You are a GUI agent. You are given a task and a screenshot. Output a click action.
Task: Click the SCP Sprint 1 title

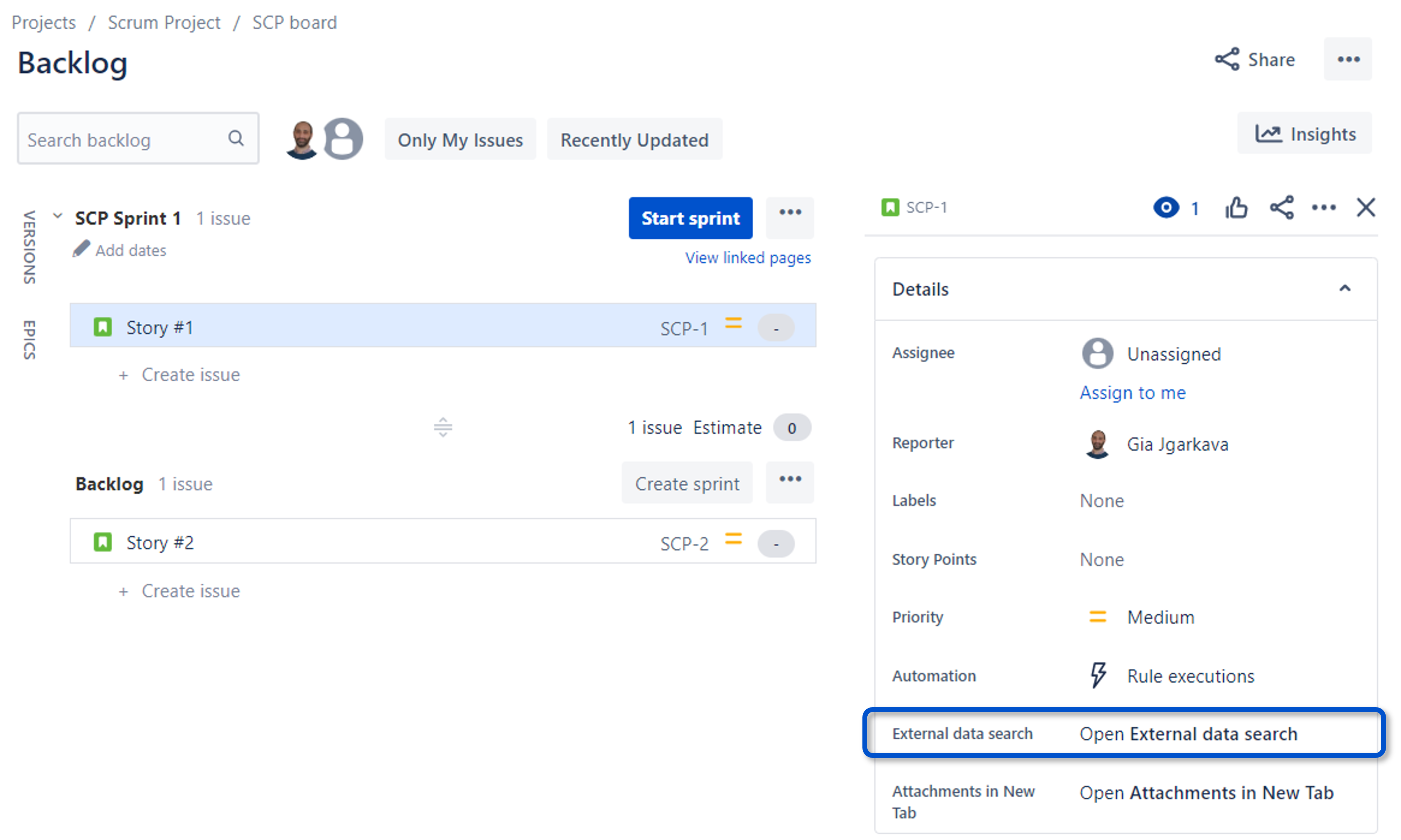(128, 218)
